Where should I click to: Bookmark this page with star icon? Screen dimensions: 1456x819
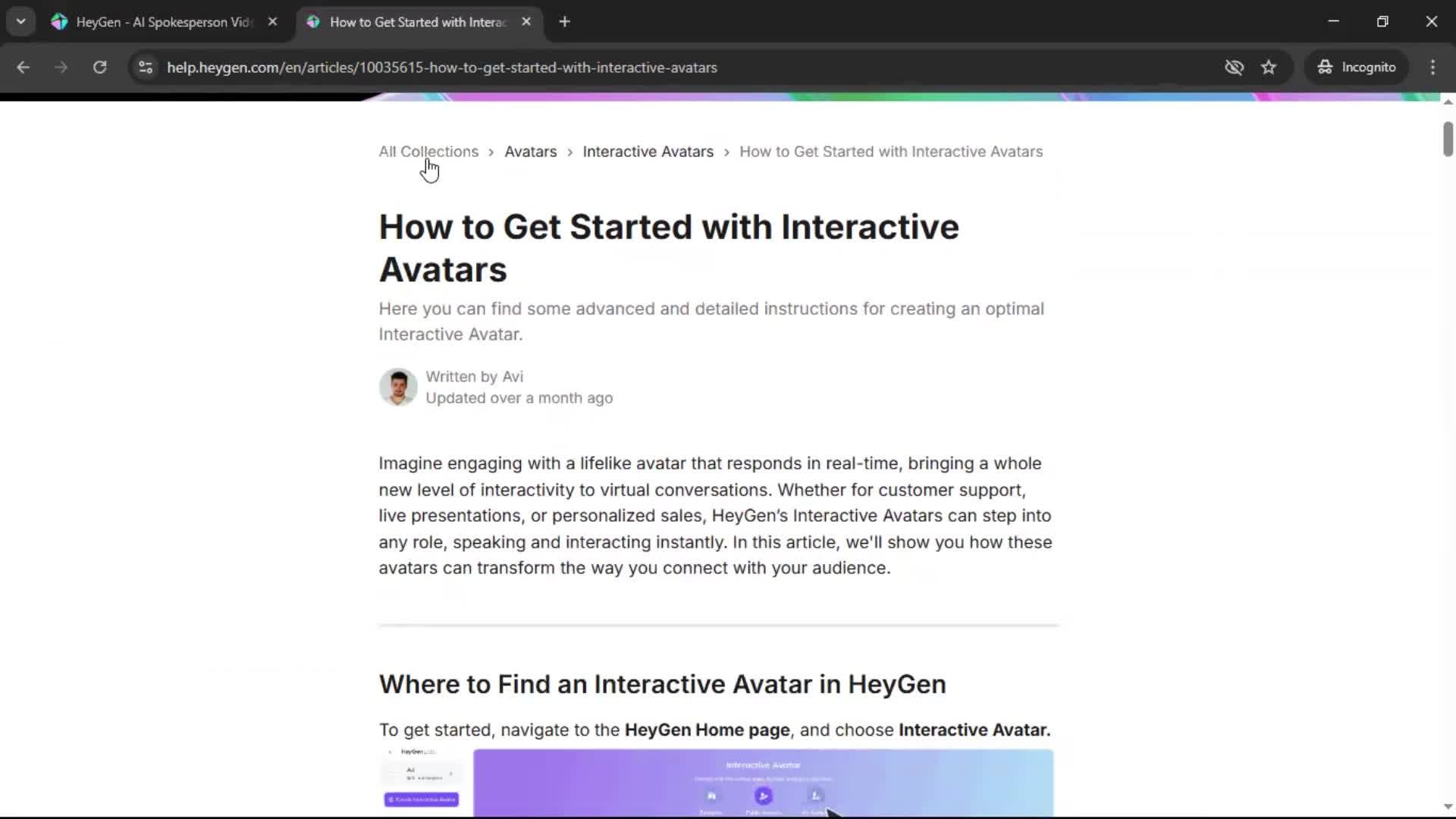1269,67
